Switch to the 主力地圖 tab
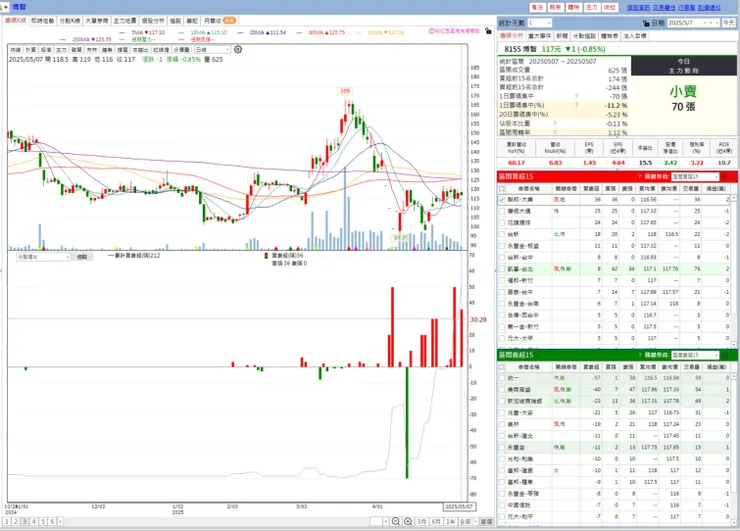The height and width of the screenshot is (531, 740). (x=125, y=21)
